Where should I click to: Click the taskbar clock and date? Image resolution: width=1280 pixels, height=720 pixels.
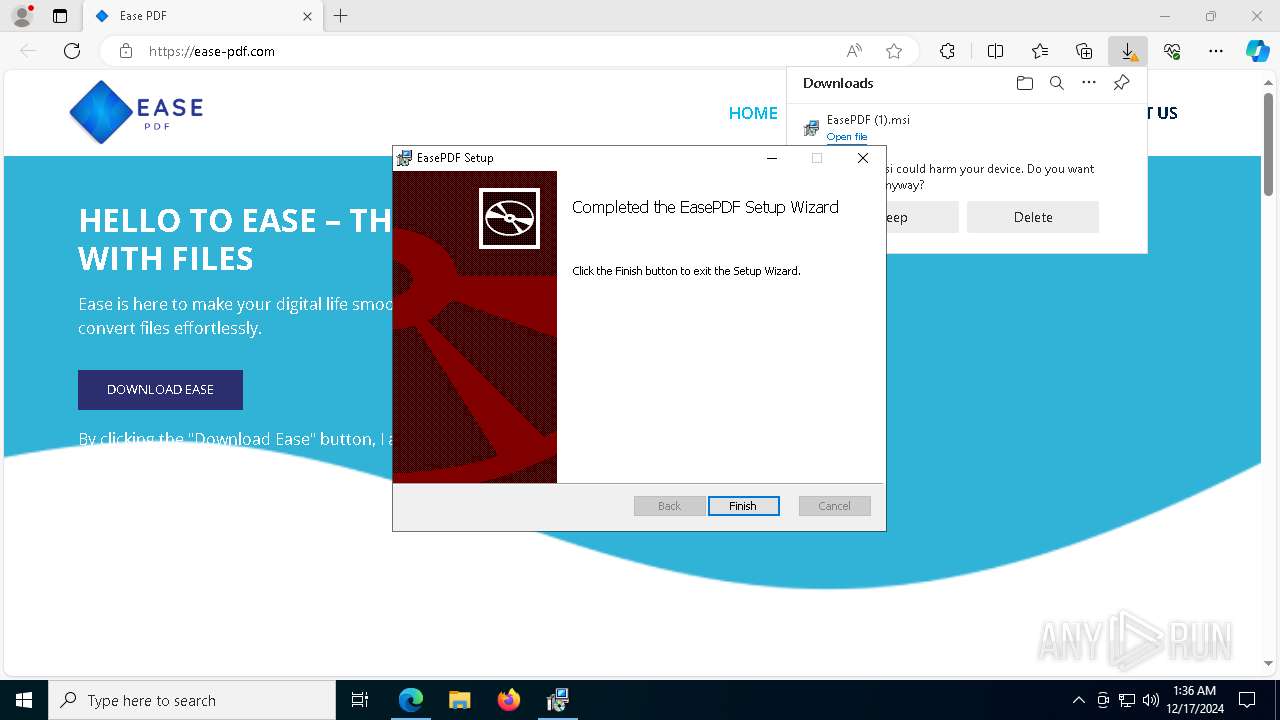coord(1194,700)
